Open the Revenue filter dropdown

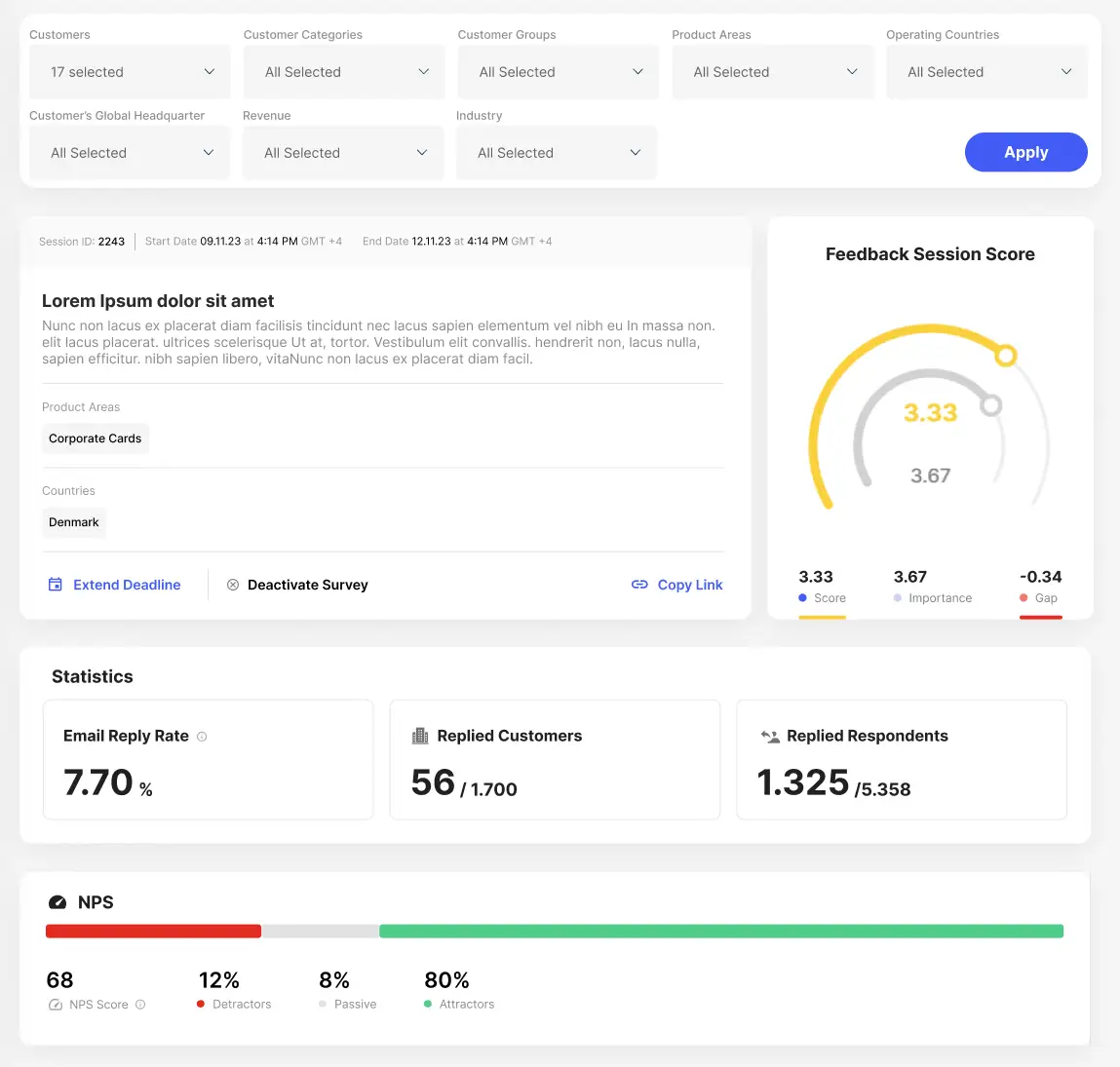click(x=343, y=153)
